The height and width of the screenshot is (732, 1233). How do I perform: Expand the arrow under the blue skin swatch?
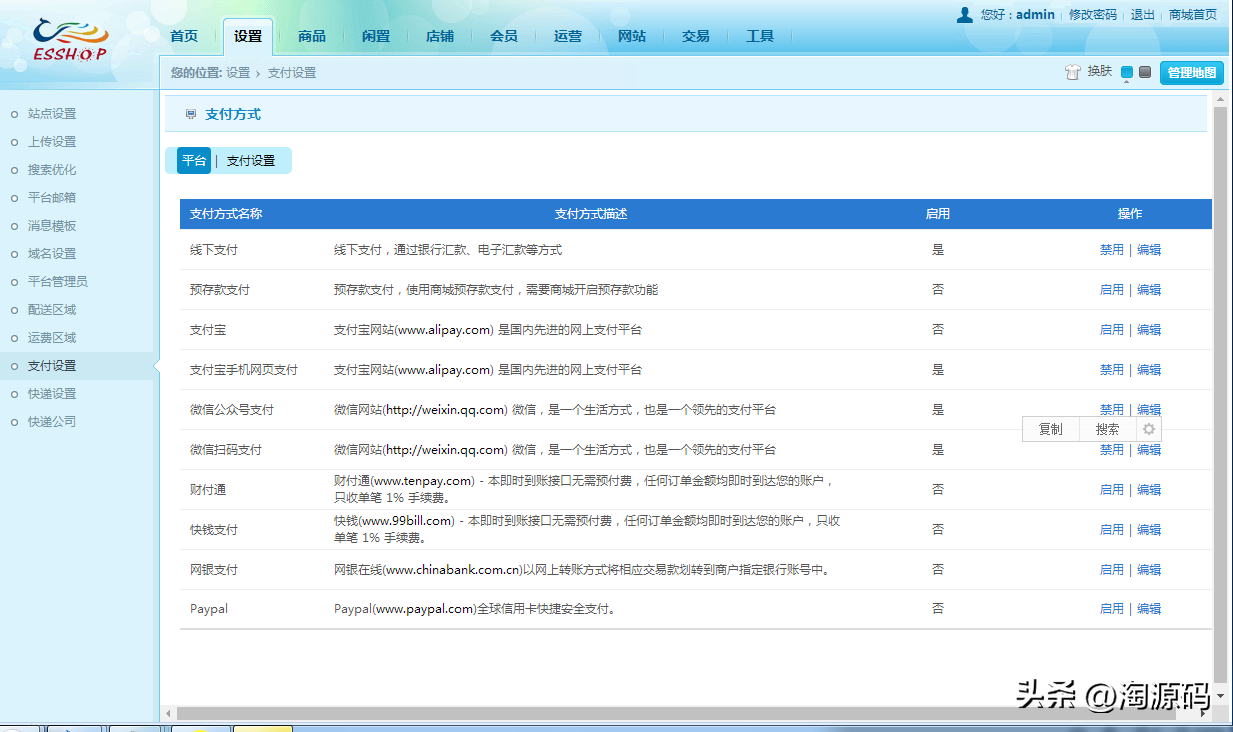[1127, 81]
